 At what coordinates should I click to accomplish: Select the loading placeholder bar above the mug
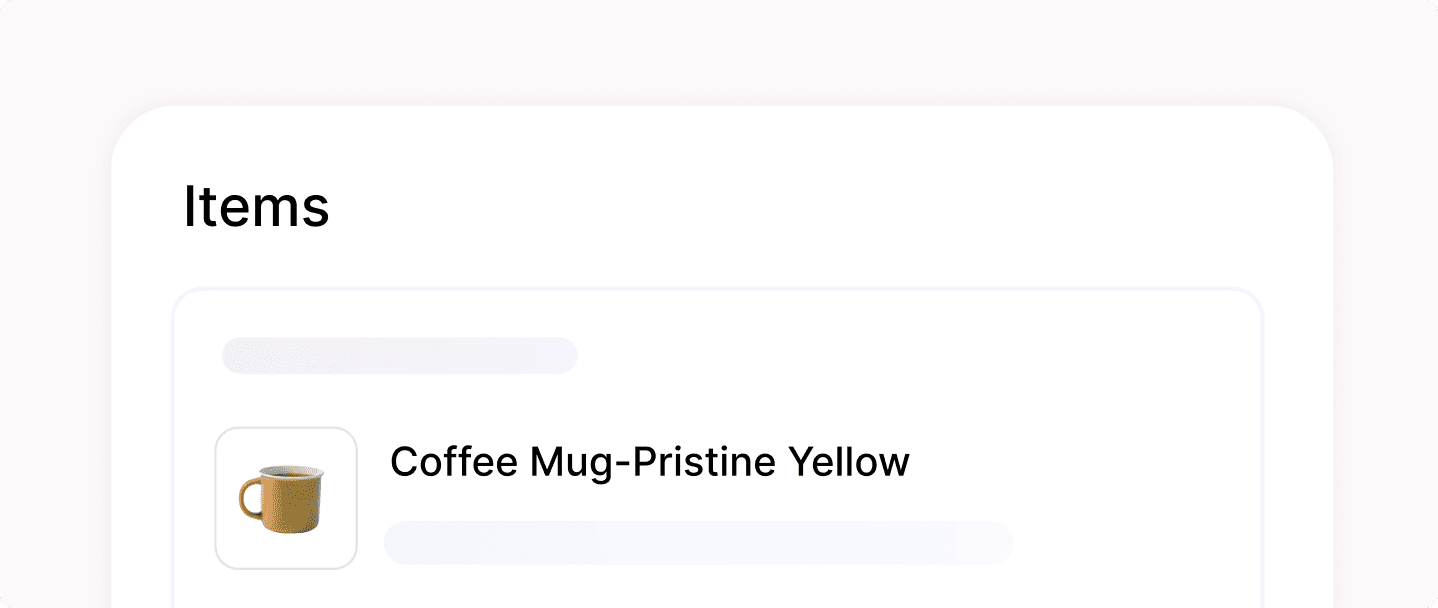pyautogui.click(x=399, y=356)
